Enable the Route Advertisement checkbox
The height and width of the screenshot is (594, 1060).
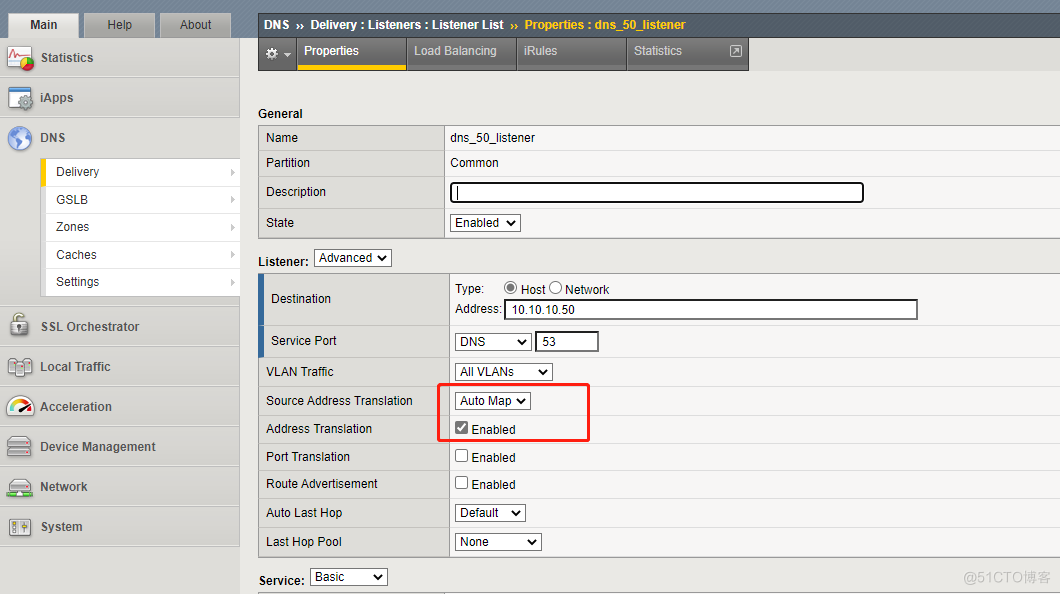pos(462,483)
